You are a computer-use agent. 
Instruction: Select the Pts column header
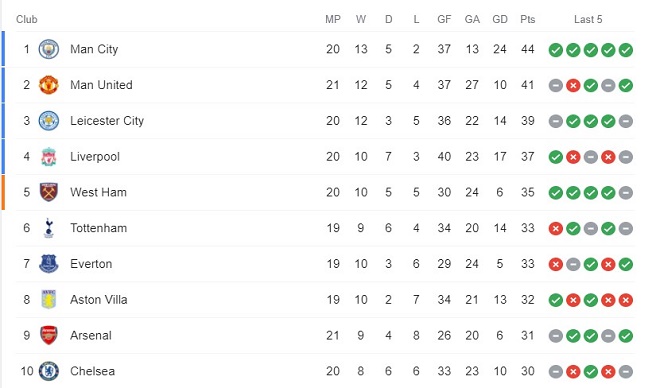click(x=527, y=19)
